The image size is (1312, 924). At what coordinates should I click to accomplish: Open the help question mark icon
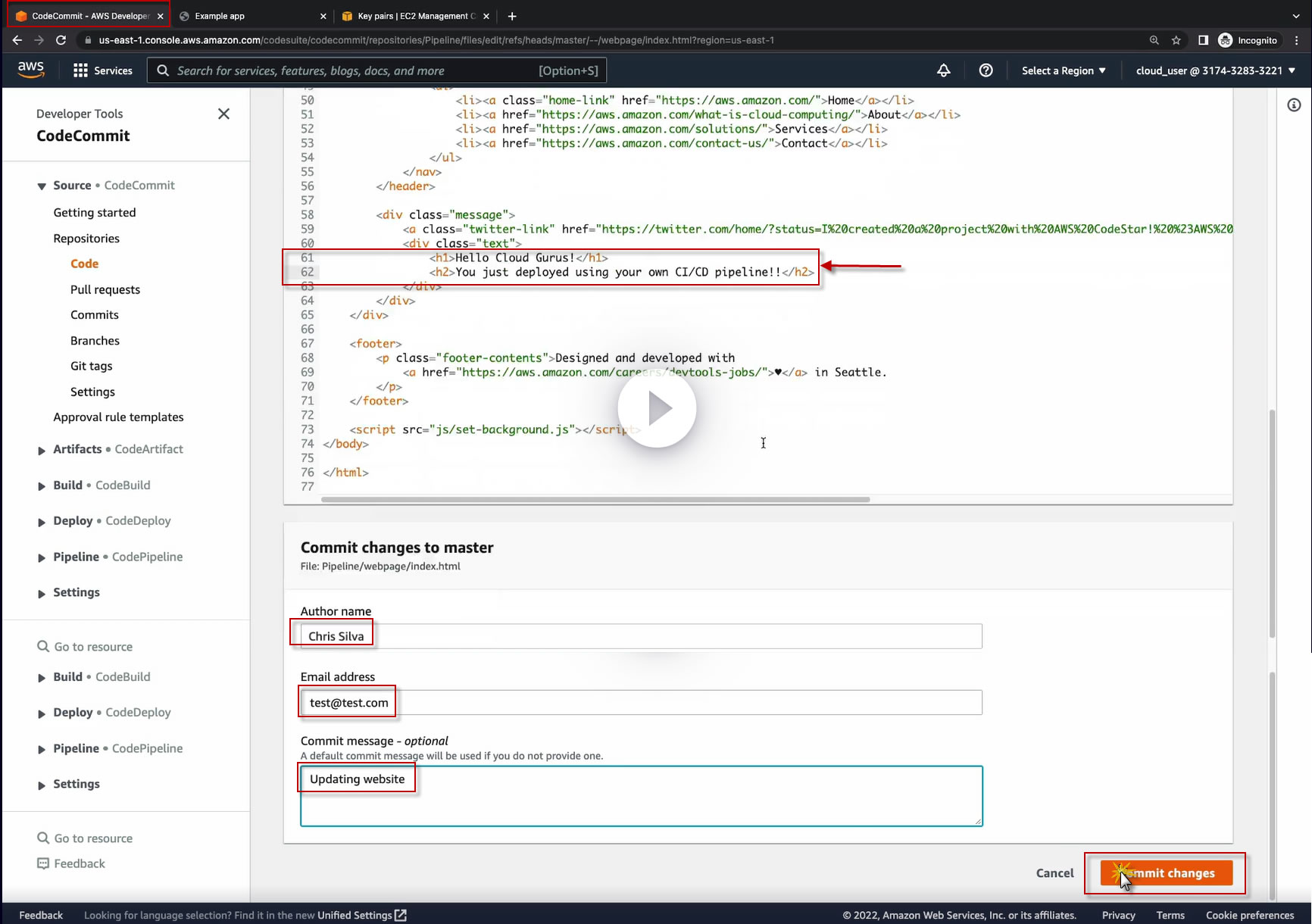coord(986,70)
